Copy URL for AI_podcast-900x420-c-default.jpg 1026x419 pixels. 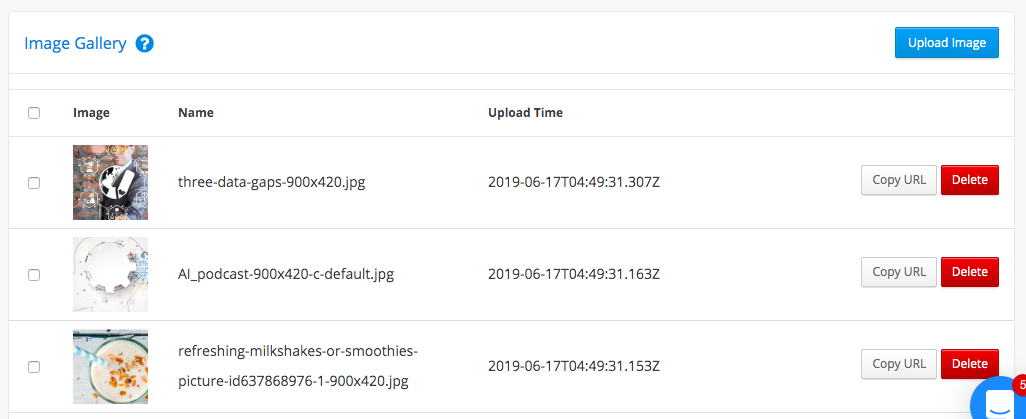pos(899,272)
